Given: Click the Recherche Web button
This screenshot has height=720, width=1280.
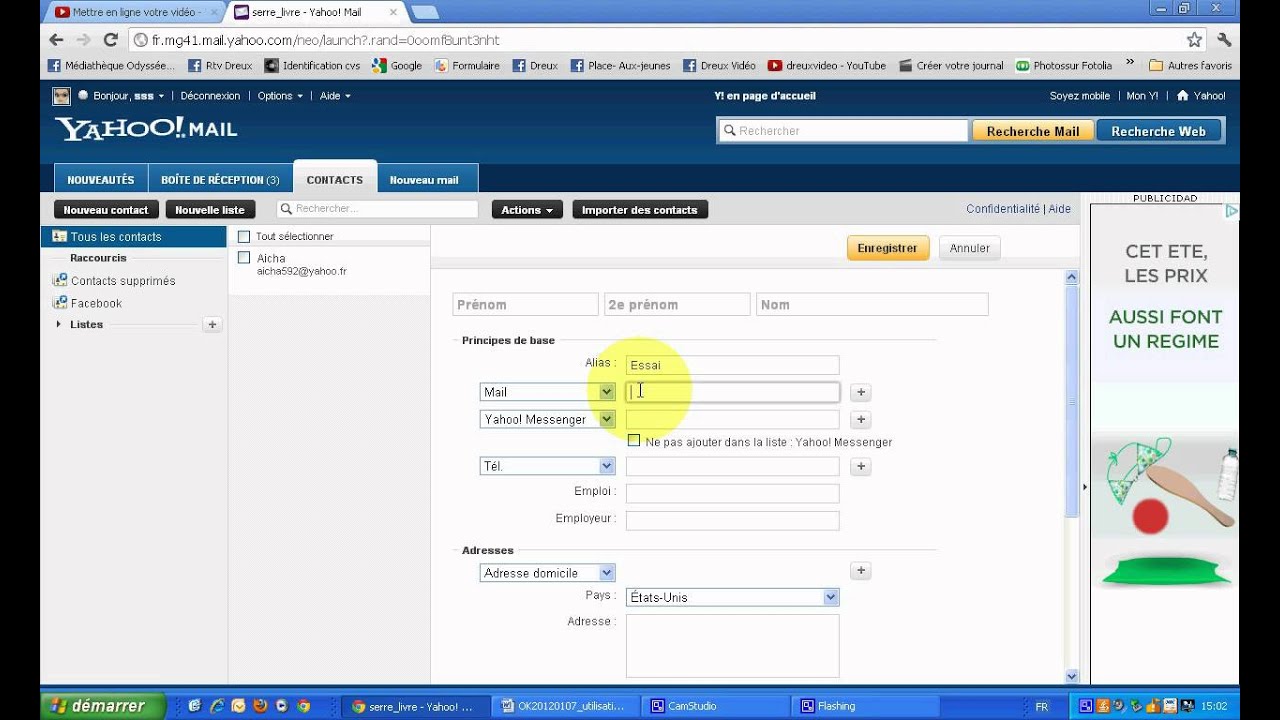Looking at the screenshot, I should coord(1159,131).
